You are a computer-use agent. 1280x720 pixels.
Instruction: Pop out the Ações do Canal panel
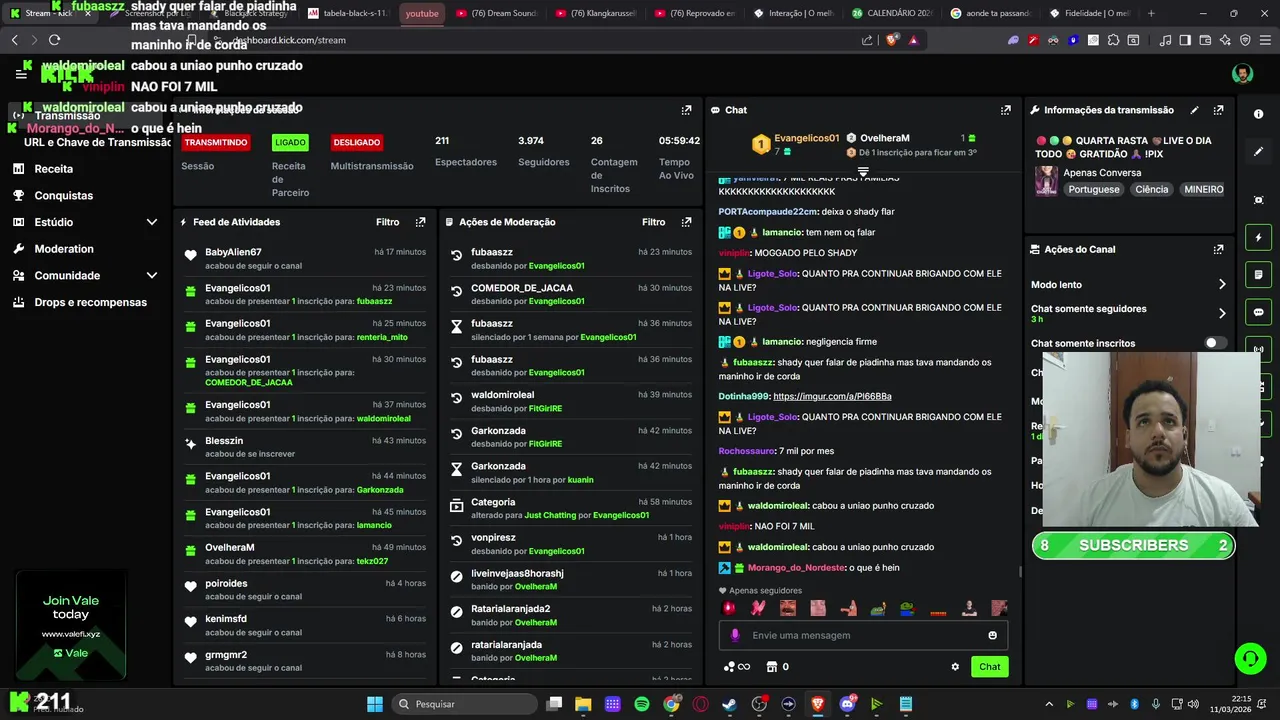pos(1218,249)
